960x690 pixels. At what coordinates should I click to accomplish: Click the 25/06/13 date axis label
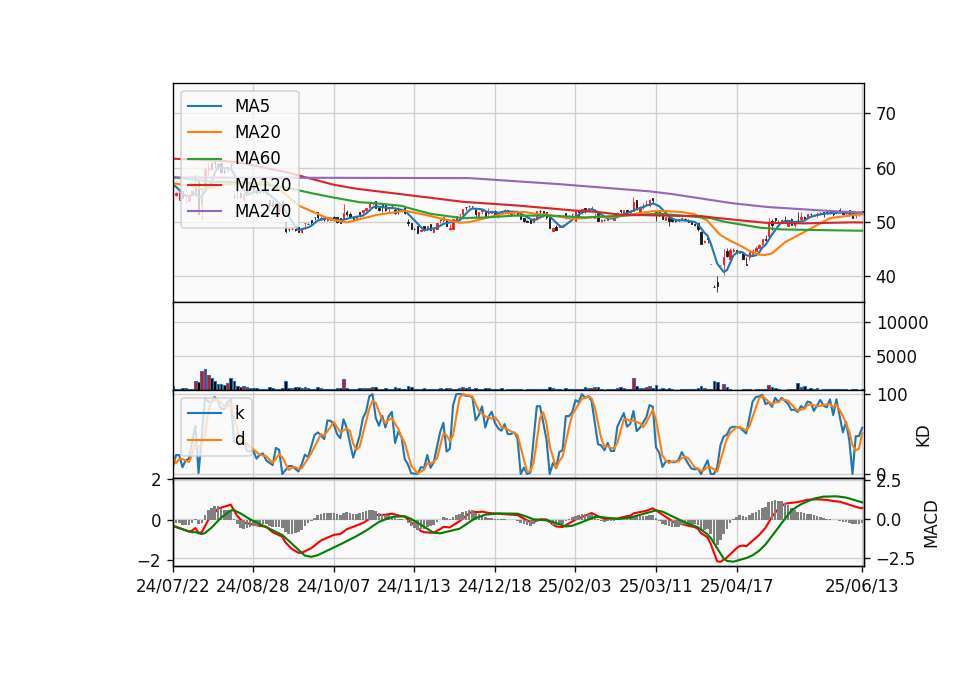click(x=862, y=586)
